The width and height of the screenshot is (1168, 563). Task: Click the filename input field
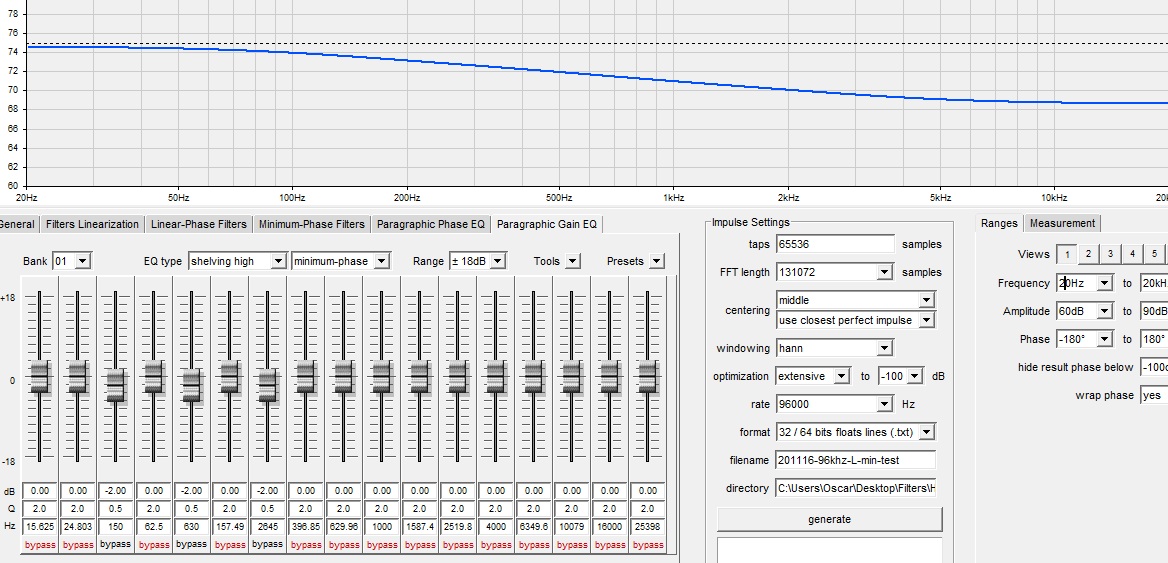pos(855,460)
